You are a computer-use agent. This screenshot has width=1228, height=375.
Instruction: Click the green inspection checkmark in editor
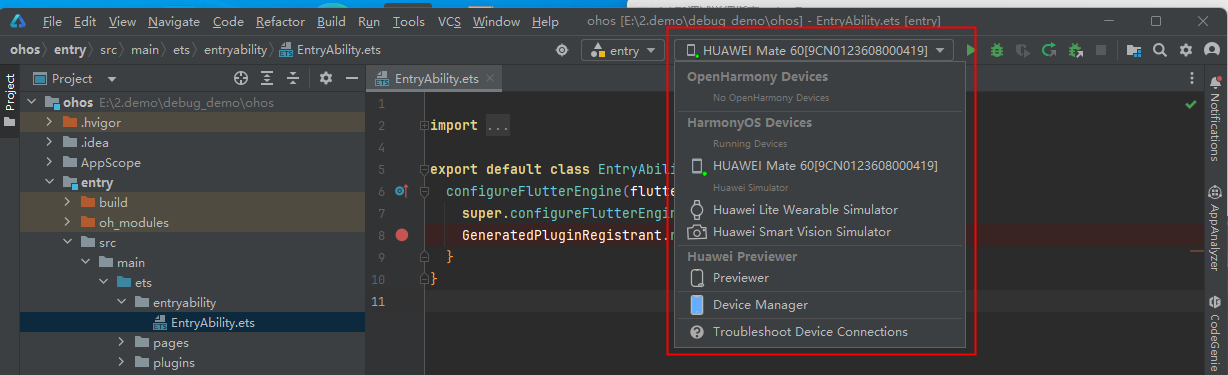(x=1190, y=104)
